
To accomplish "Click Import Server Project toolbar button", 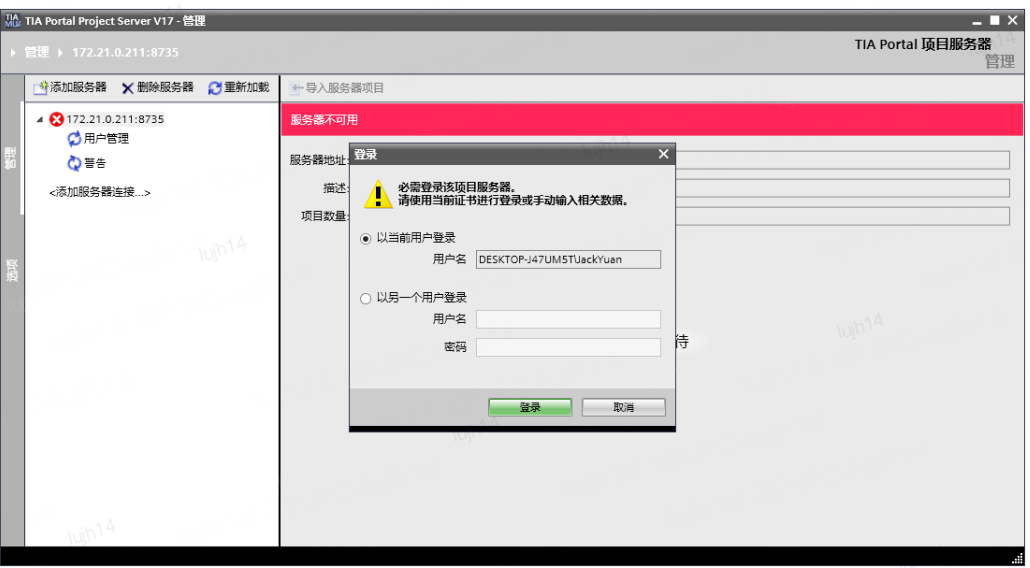I will pos(336,88).
